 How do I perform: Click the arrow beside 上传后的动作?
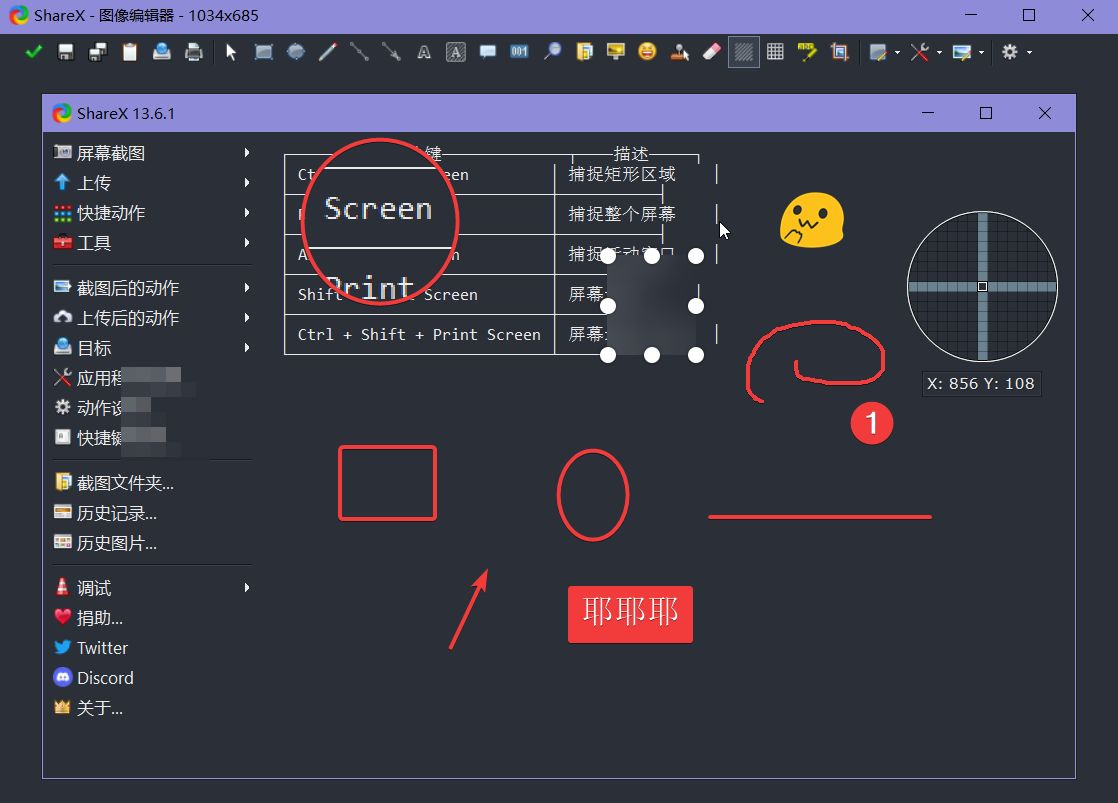pyautogui.click(x=247, y=317)
